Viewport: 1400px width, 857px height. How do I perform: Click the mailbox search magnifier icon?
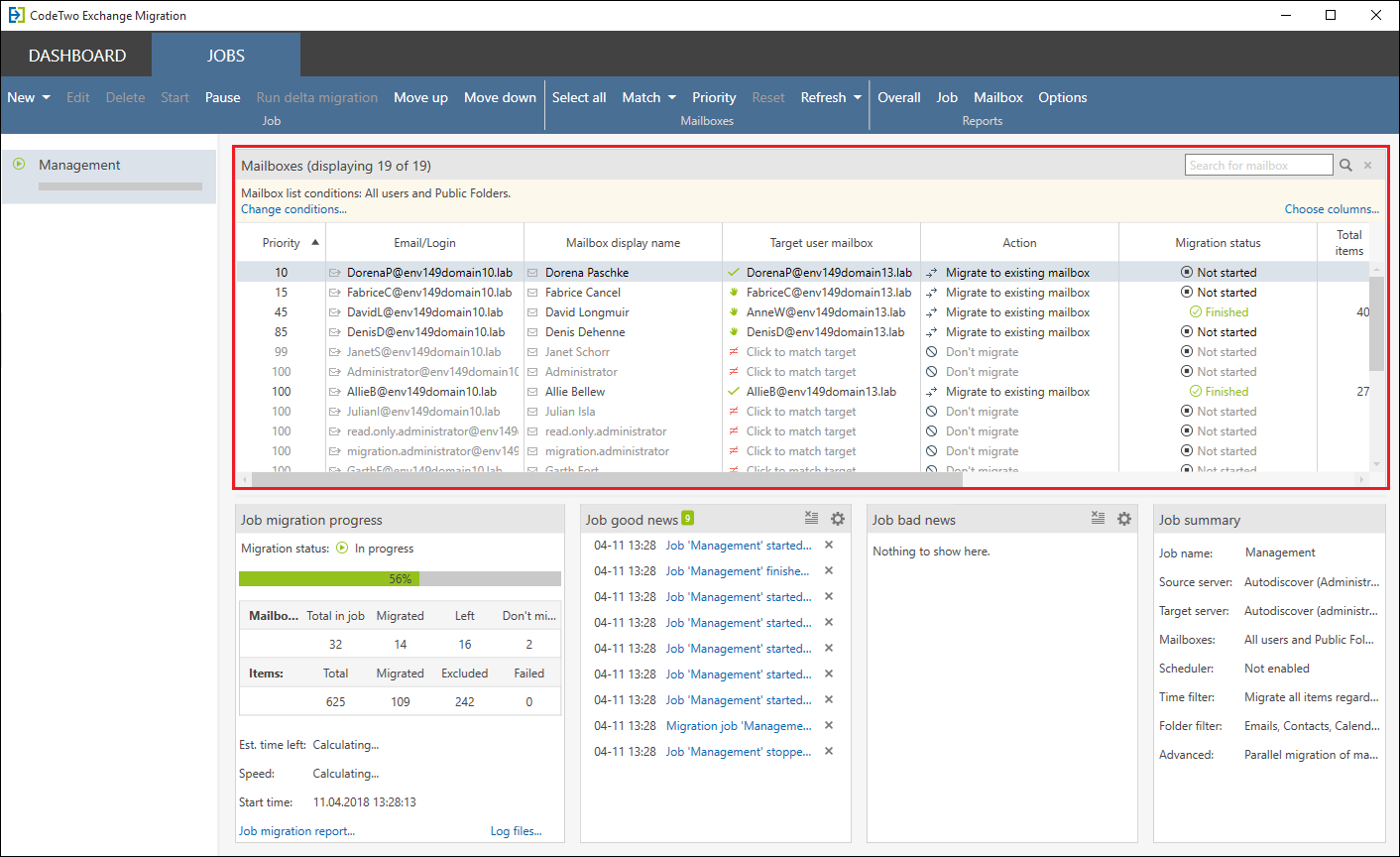pyautogui.click(x=1345, y=166)
